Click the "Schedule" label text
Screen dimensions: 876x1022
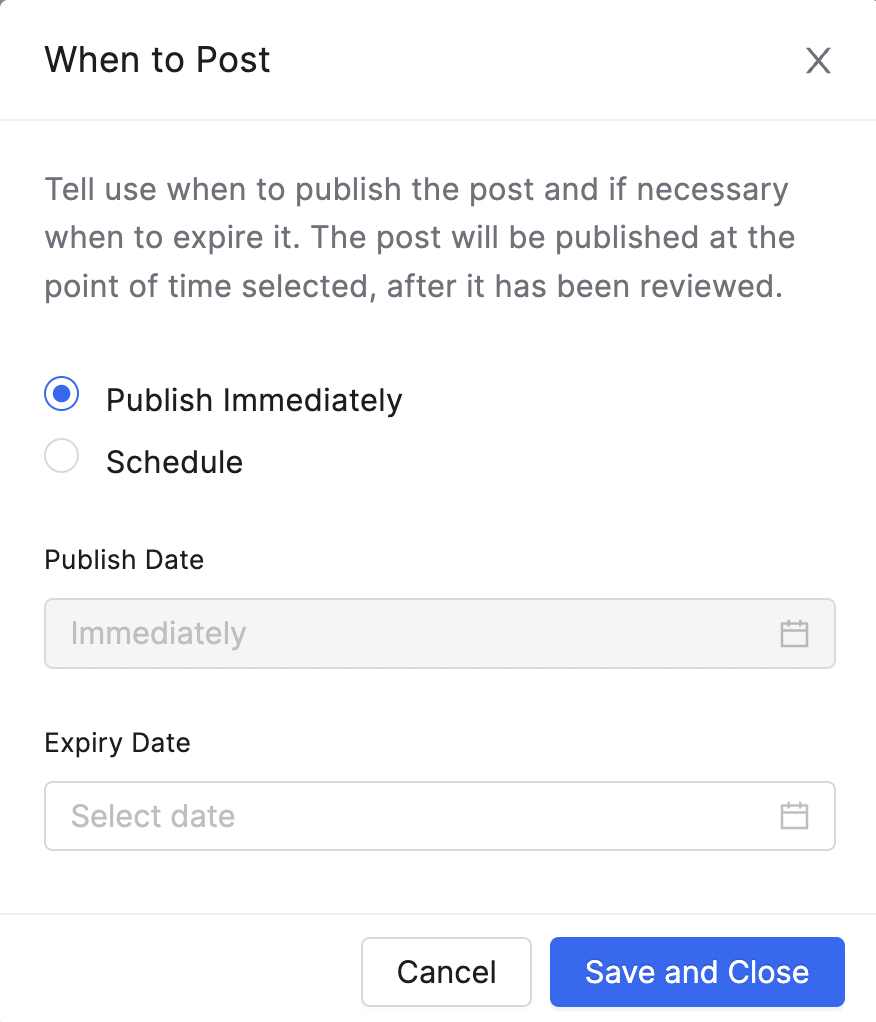point(175,462)
